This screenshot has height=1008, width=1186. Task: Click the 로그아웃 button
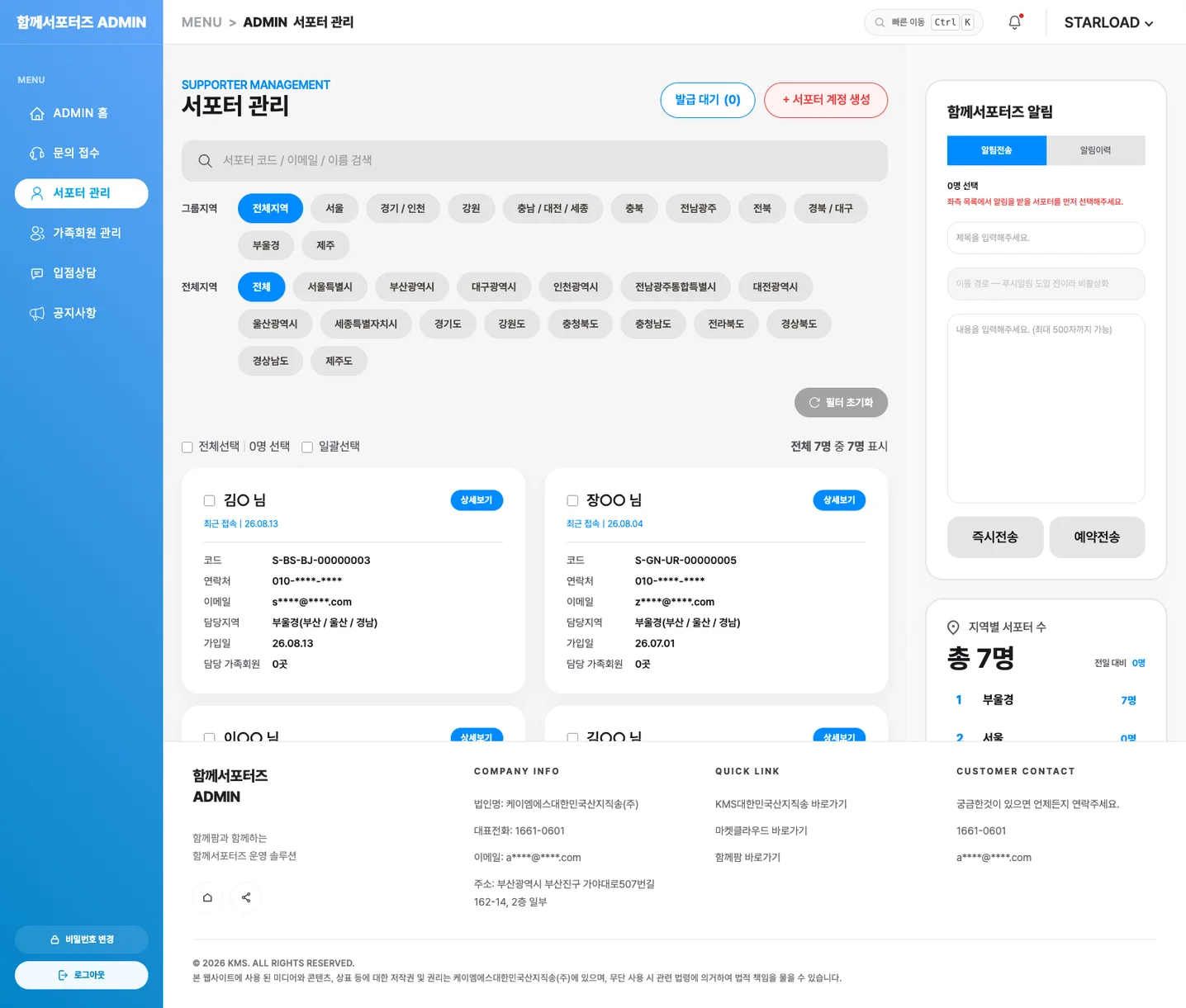81,975
